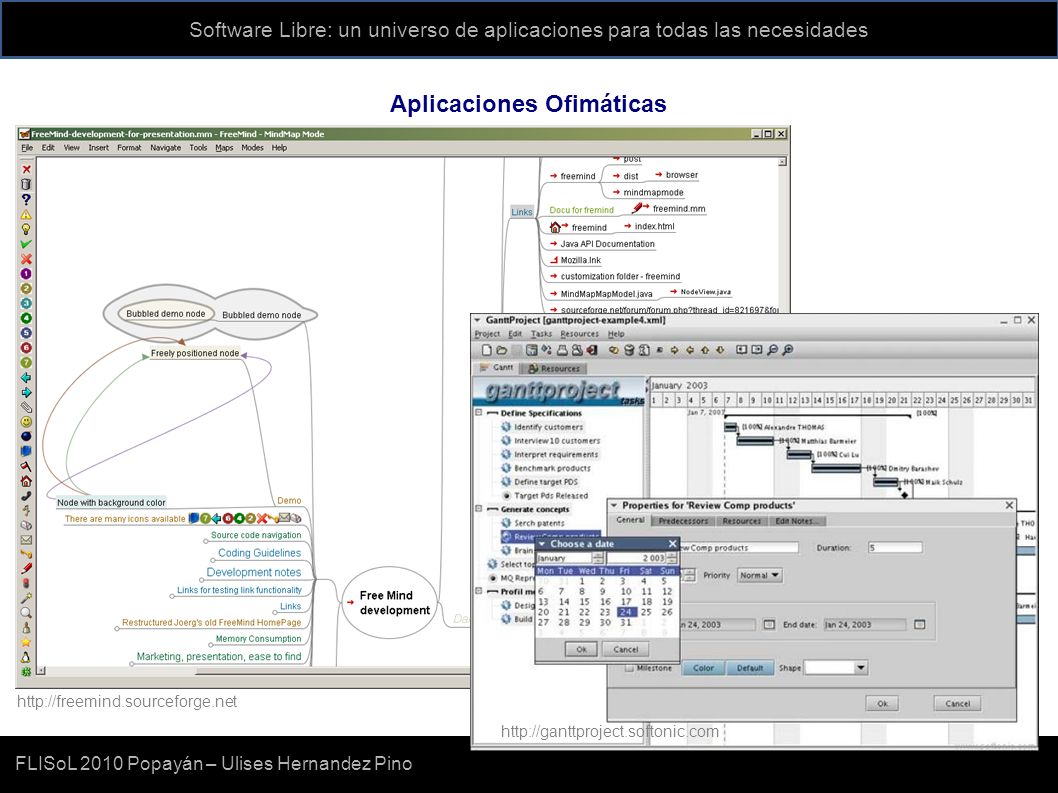Click the Open folder icon in GanttProject toolbar
The height and width of the screenshot is (793, 1058).
(x=501, y=350)
